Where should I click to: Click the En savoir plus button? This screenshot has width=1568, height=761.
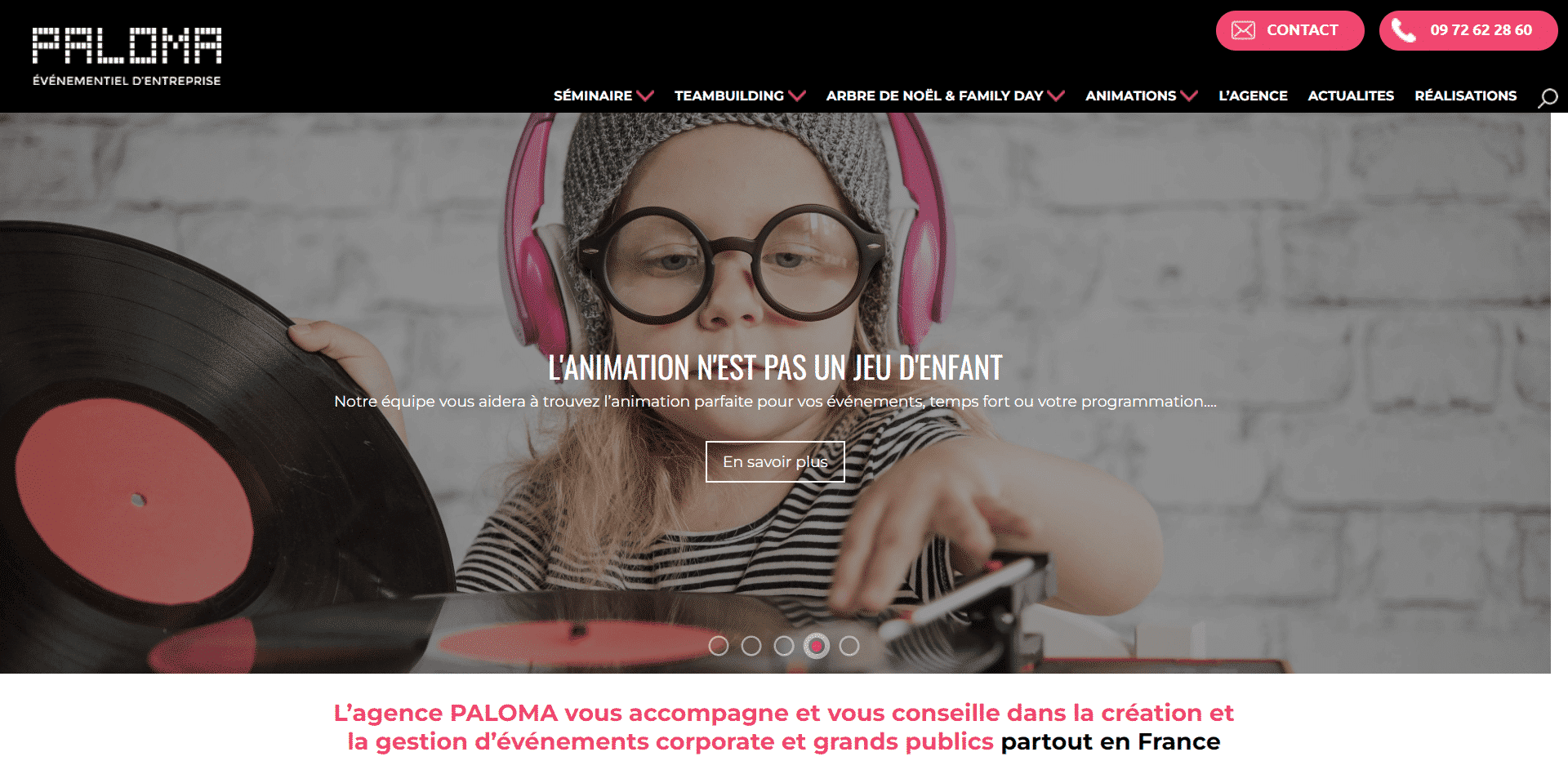pyautogui.click(x=775, y=461)
